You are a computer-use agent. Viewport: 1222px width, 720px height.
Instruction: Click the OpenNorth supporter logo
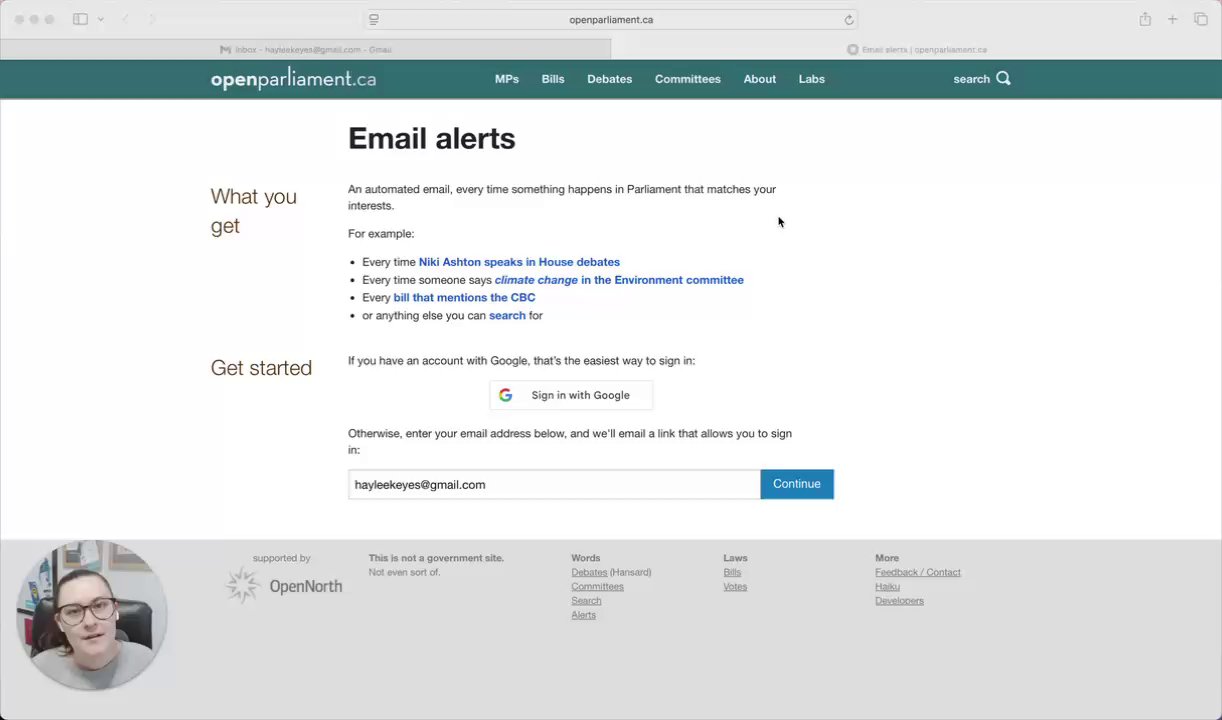(x=283, y=586)
